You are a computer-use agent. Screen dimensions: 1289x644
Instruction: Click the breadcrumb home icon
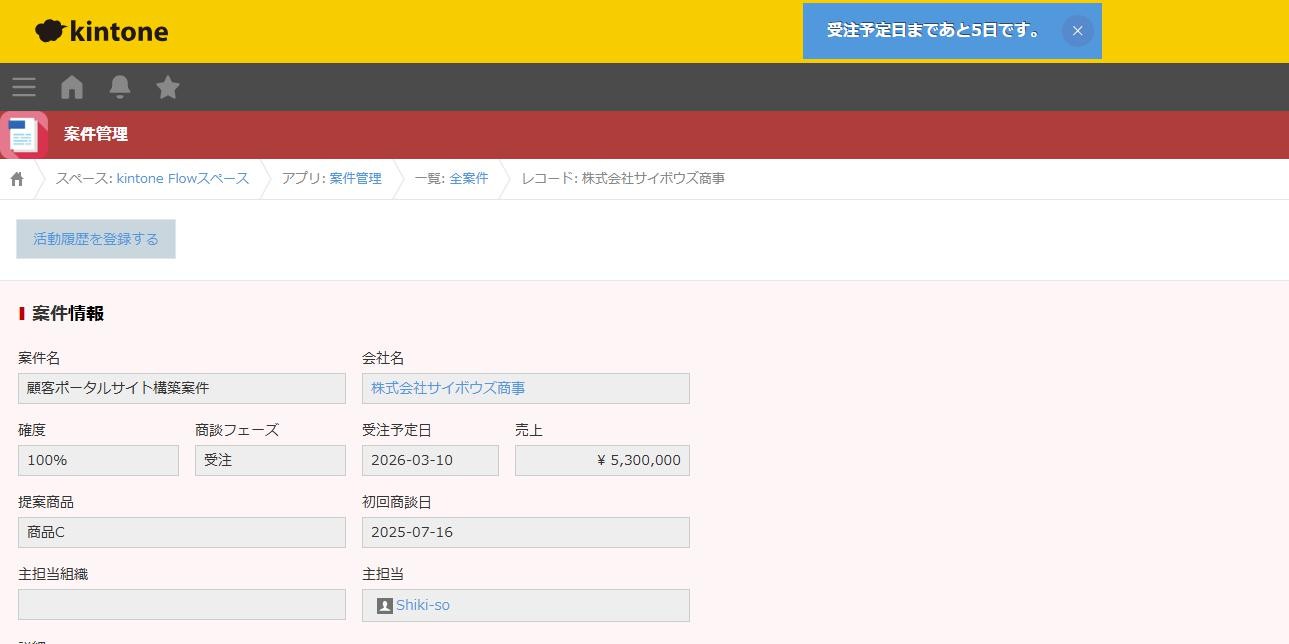click(16, 177)
